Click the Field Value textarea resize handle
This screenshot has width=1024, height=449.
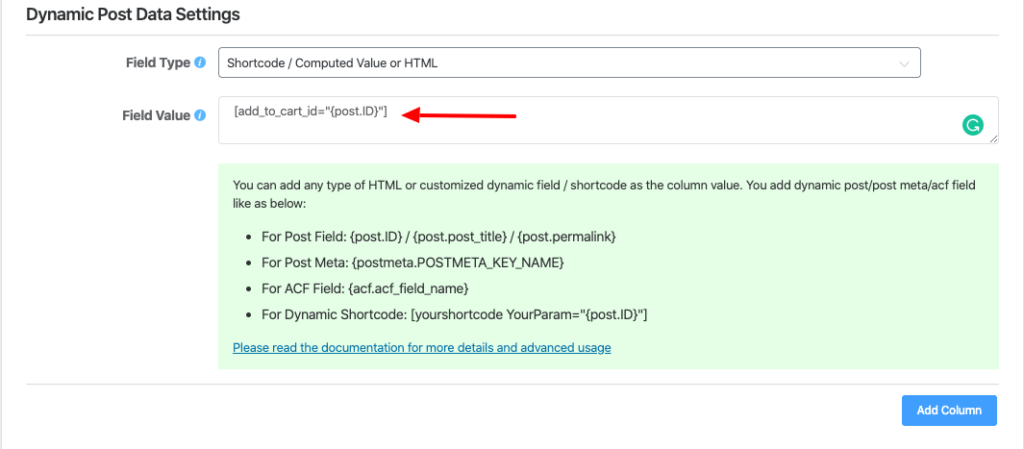tap(993, 139)
